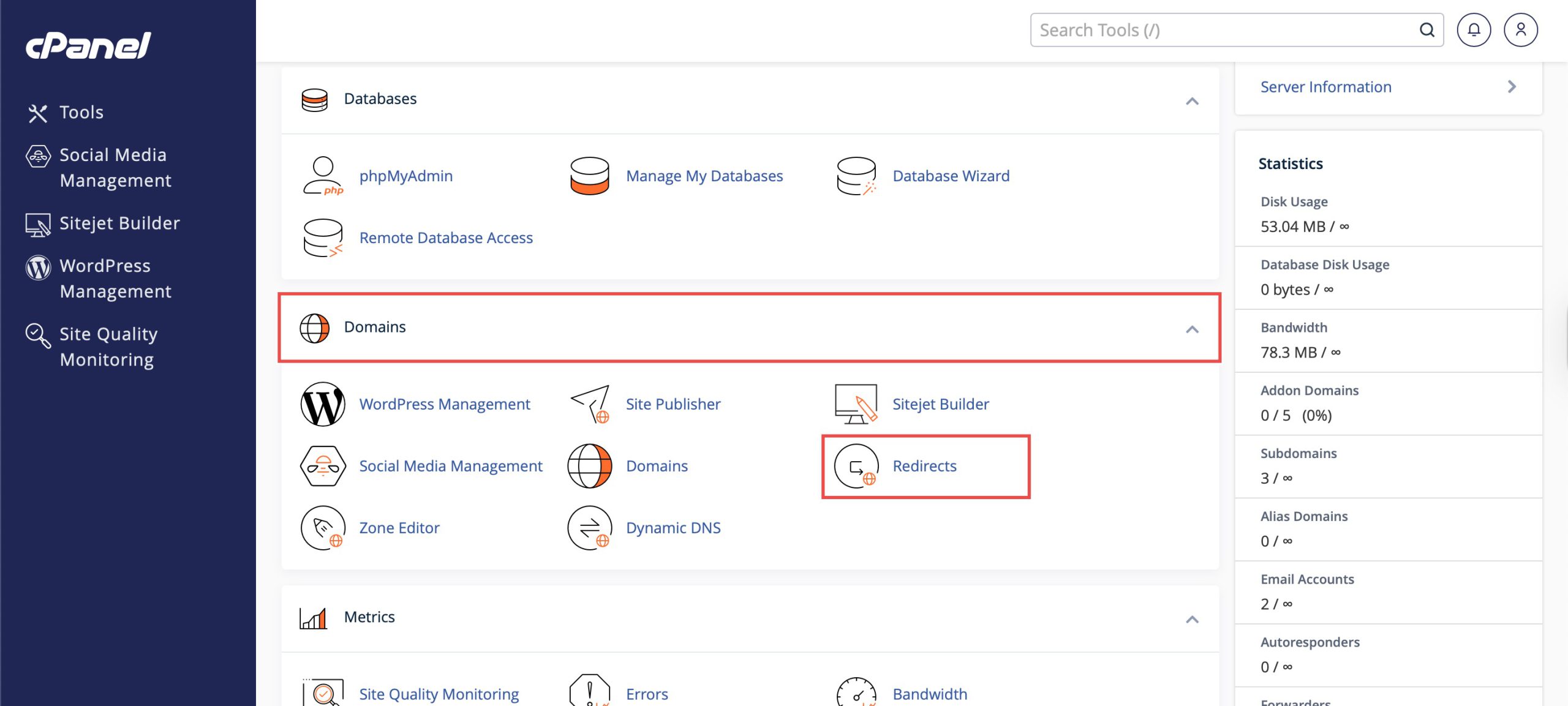Click Bandwidth value 78.3 MB
This screenshot has height=706, width=1568.
(x=1300, y=353)
